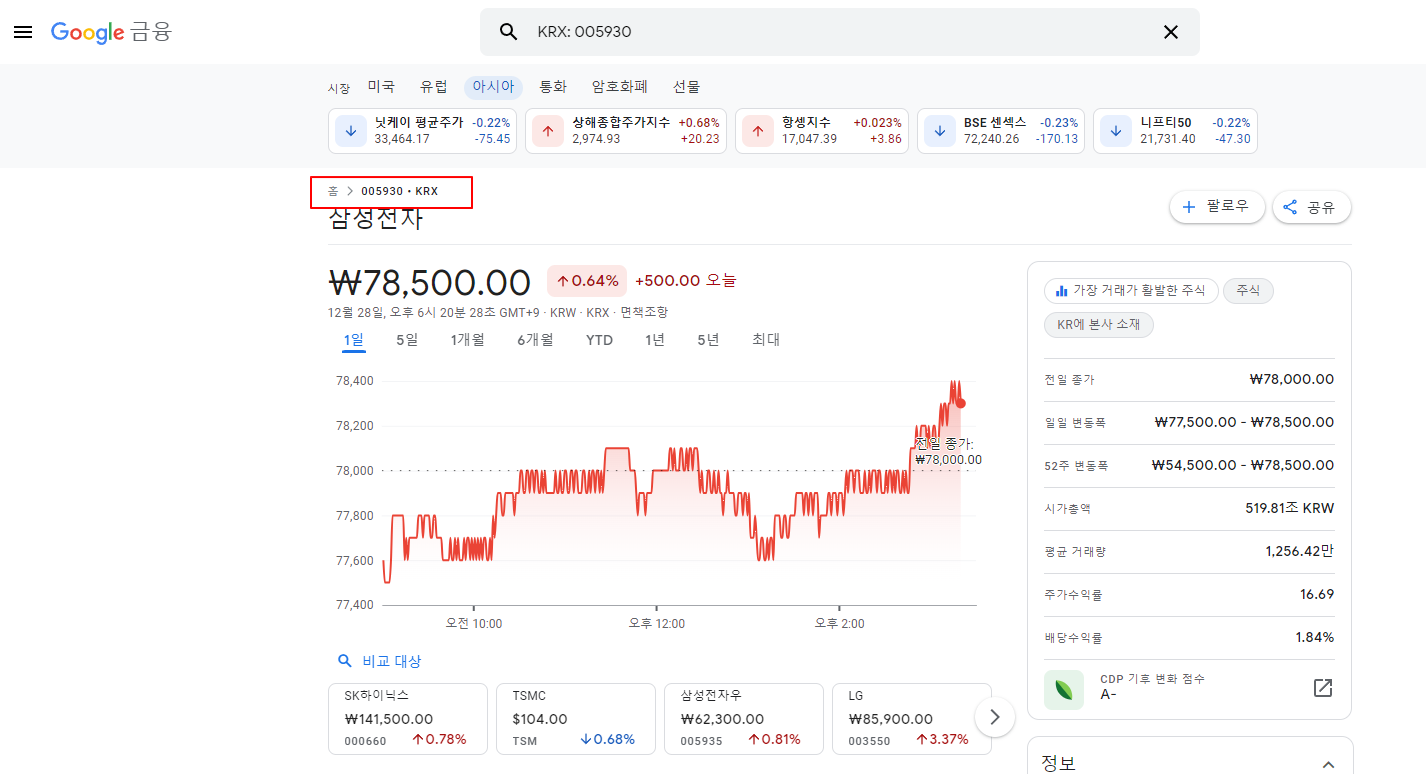Click the magnifier icon beside 비교 대상
The image size is (1426, 774).
[x=345, y=661]
